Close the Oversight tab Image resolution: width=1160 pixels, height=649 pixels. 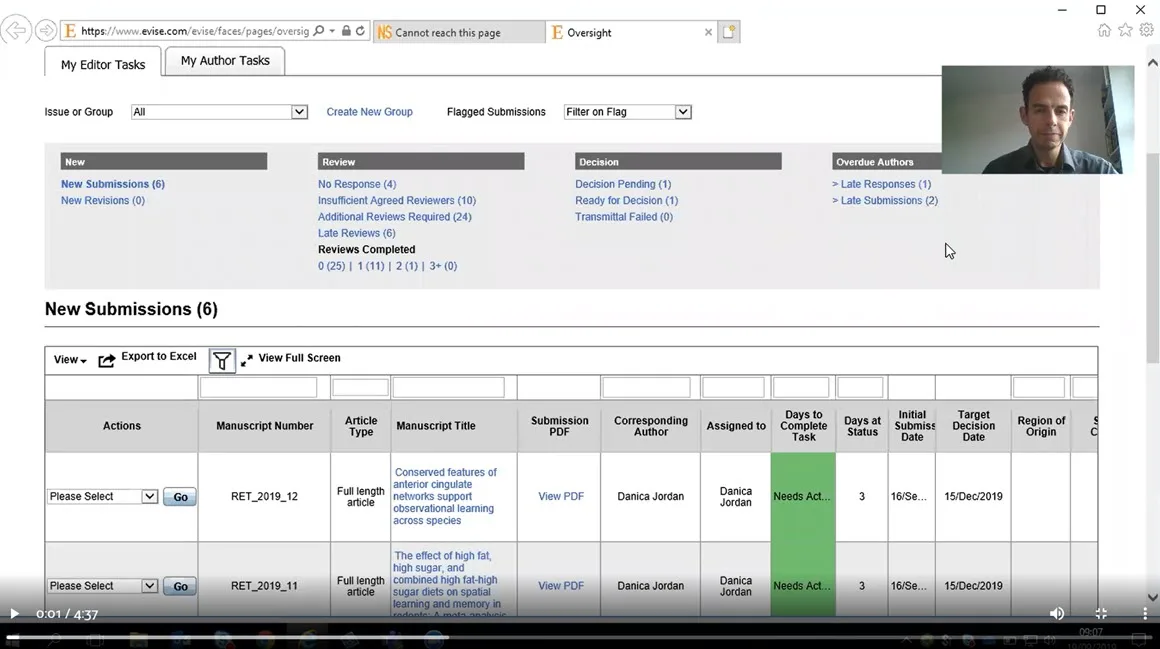pyautogui.click(x=708, y=33)
